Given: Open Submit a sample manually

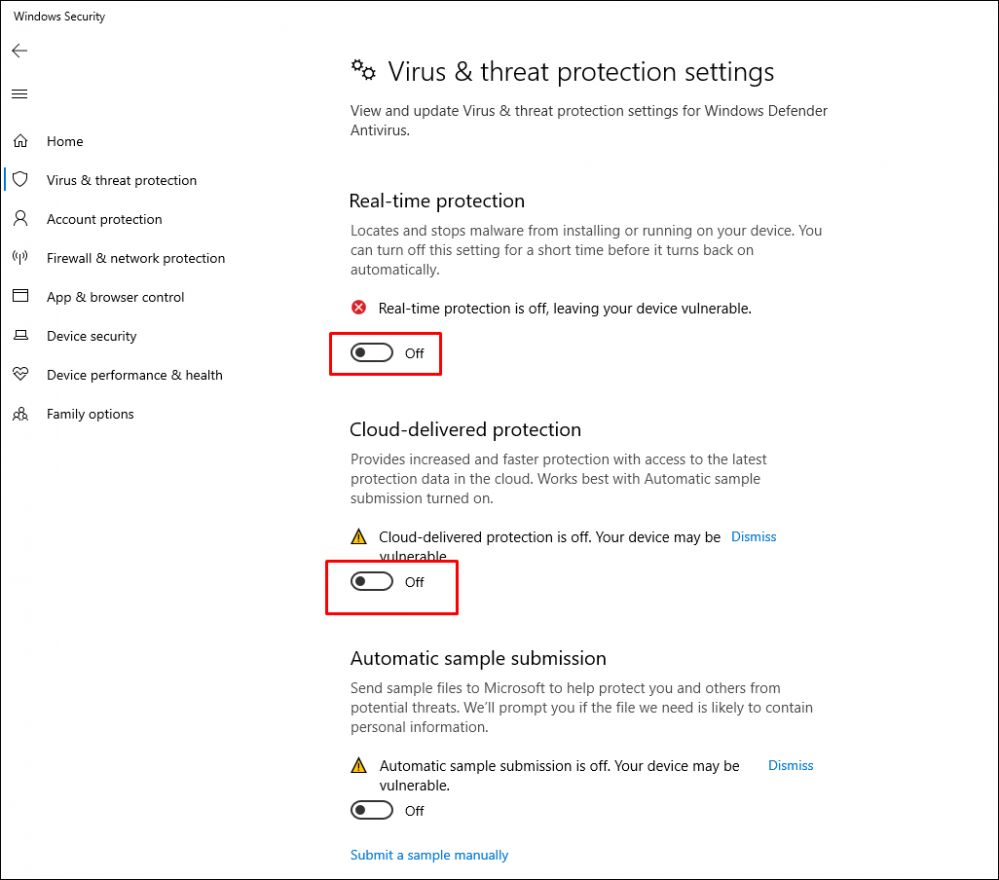Looking at the screenshot, I should coord(428,855).
